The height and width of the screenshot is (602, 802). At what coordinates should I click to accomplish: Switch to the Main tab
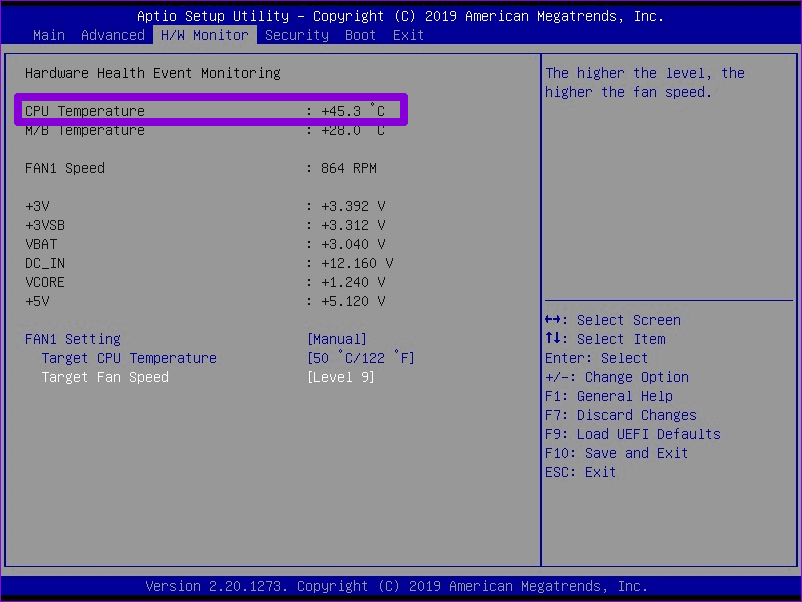coord(48,34)
